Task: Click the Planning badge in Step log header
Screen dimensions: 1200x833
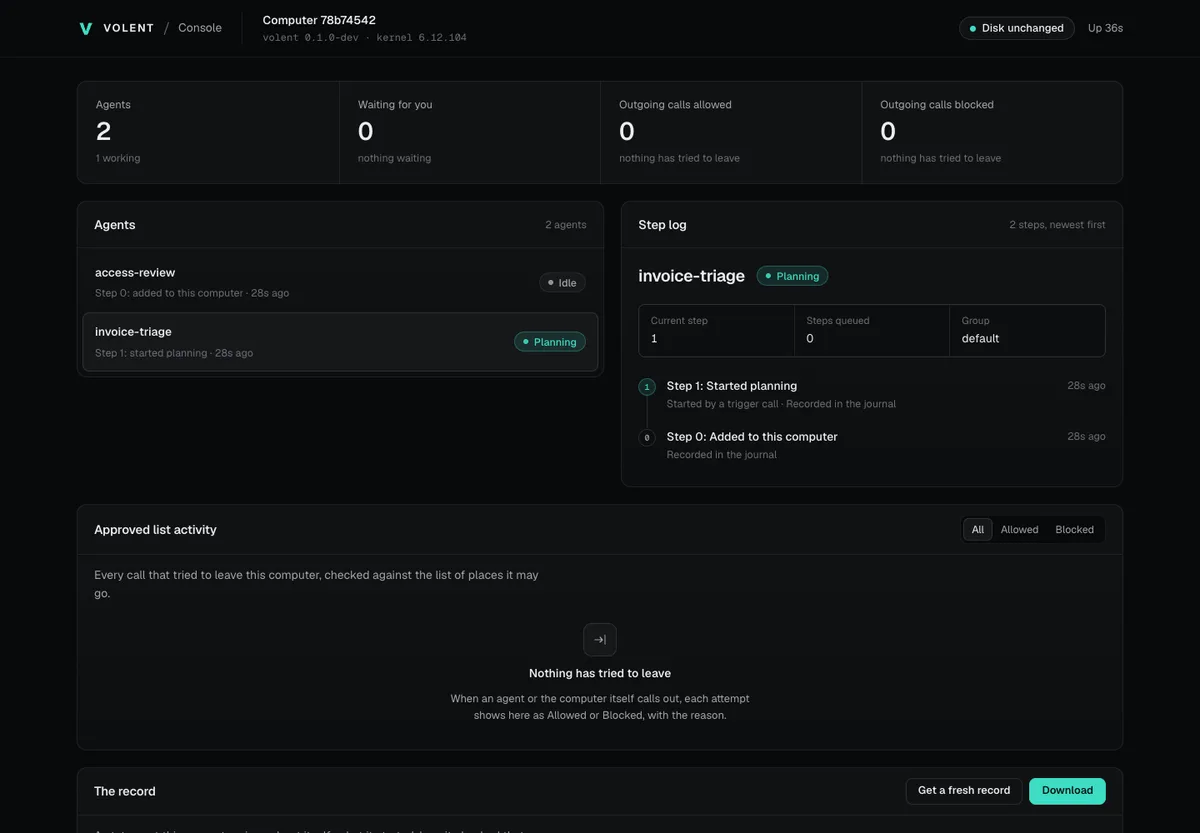Action: (x=792, y=276)
